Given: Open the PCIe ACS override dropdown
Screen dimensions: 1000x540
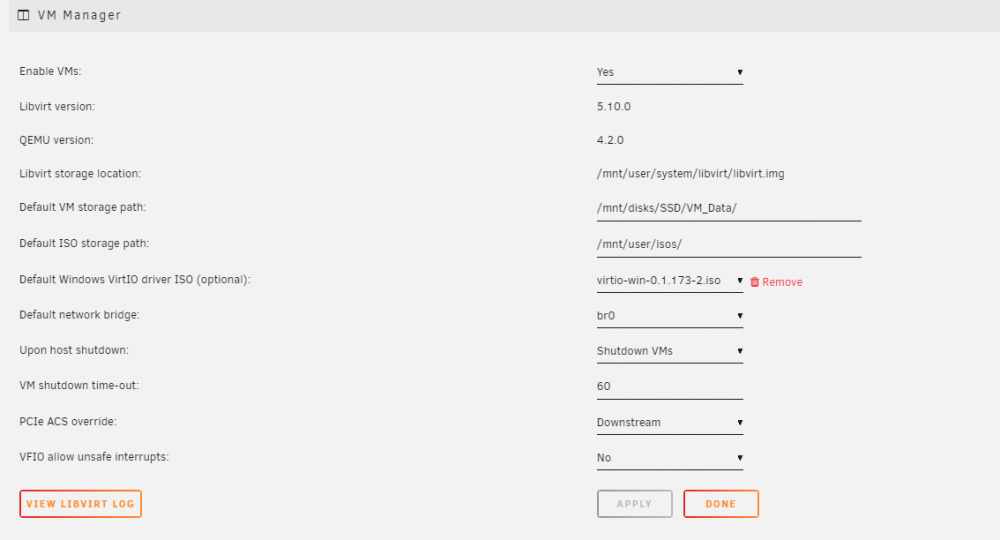Looking at the screenshot, I should [670, 422].
